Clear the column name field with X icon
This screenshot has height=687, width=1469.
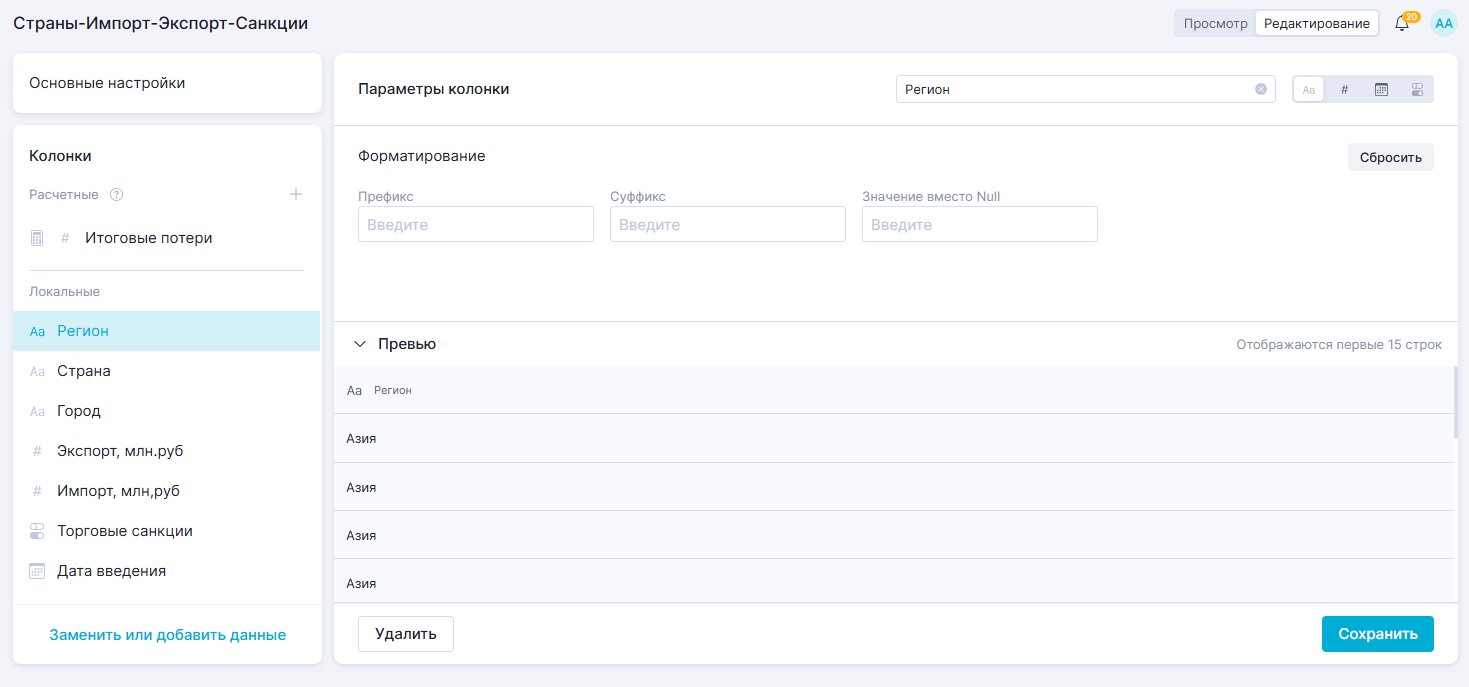[x=1261, y=89]
